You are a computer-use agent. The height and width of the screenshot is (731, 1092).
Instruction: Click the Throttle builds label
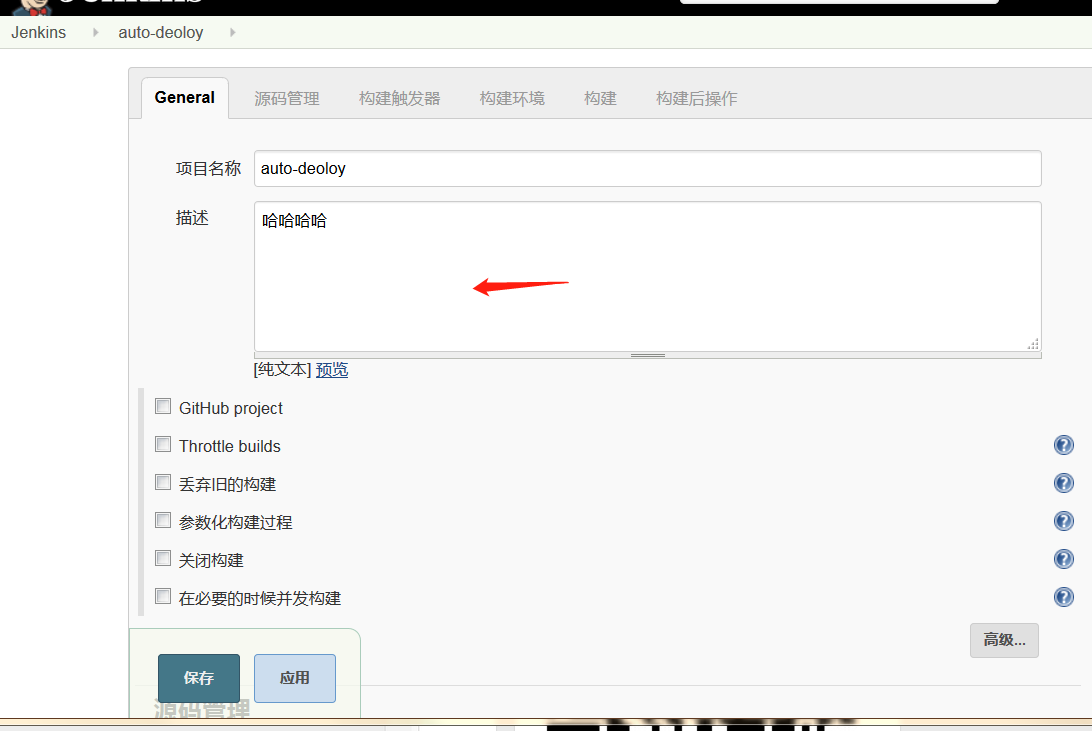(230, 446)
